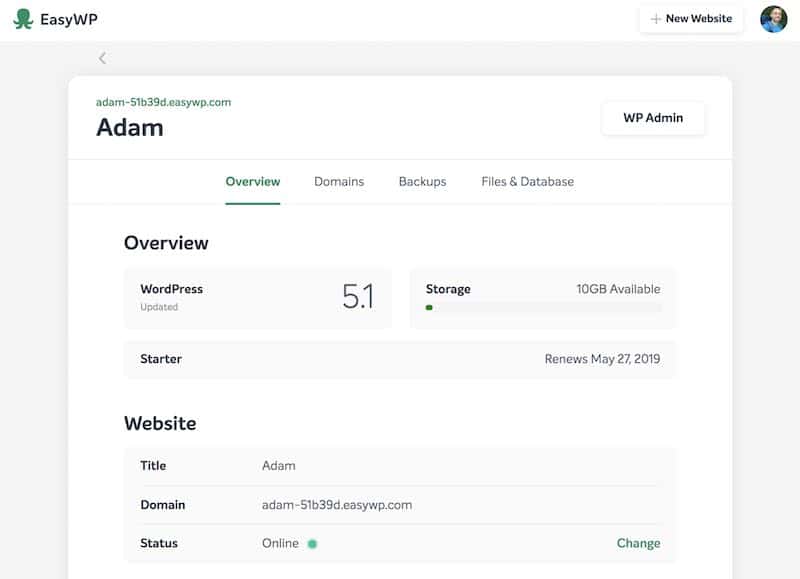800x579 pixels.
Task: Click the 'Website' section heading
Action: (x=160, y=423)
